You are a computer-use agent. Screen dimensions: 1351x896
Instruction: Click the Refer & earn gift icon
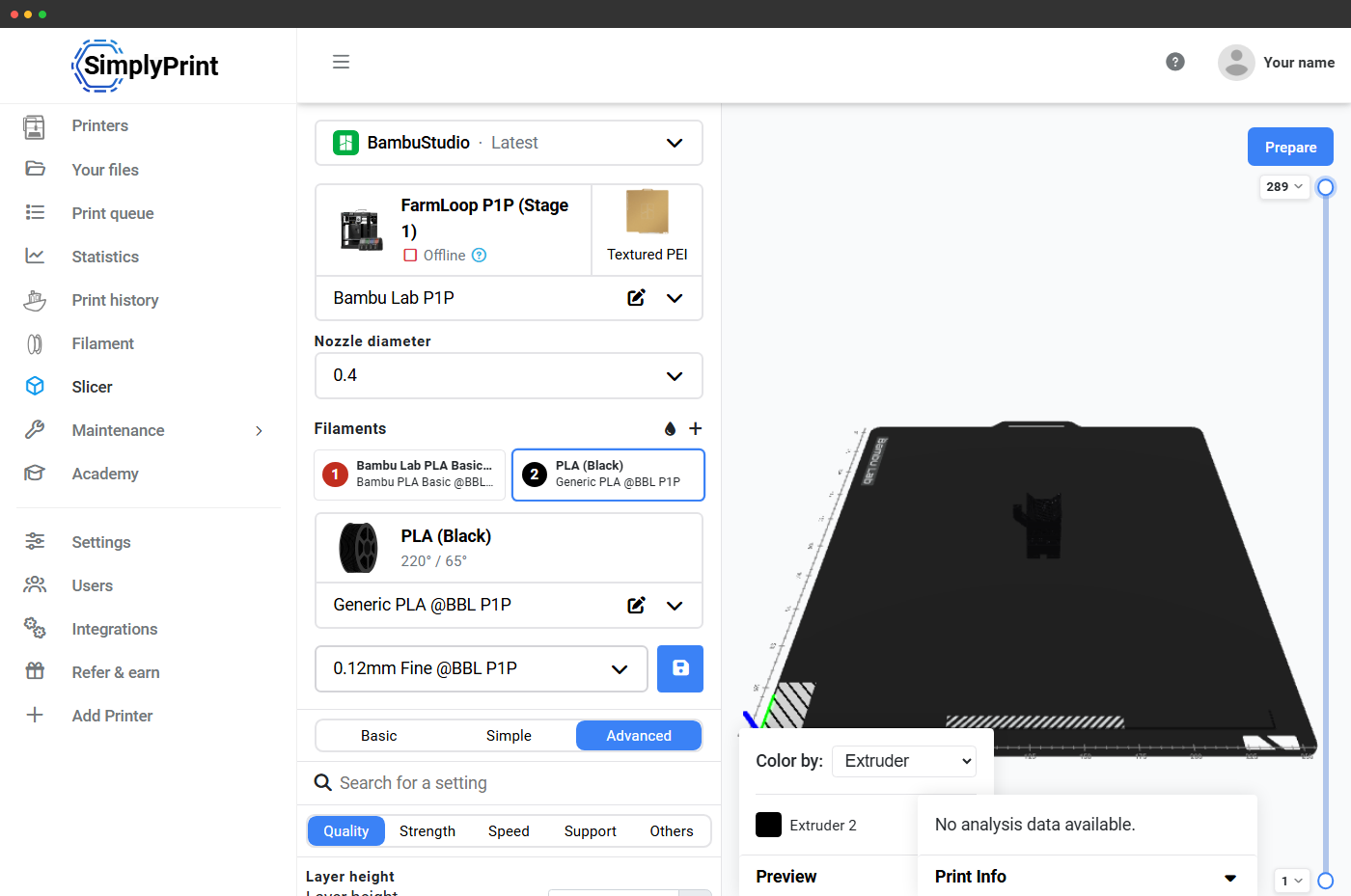(35, 671)
